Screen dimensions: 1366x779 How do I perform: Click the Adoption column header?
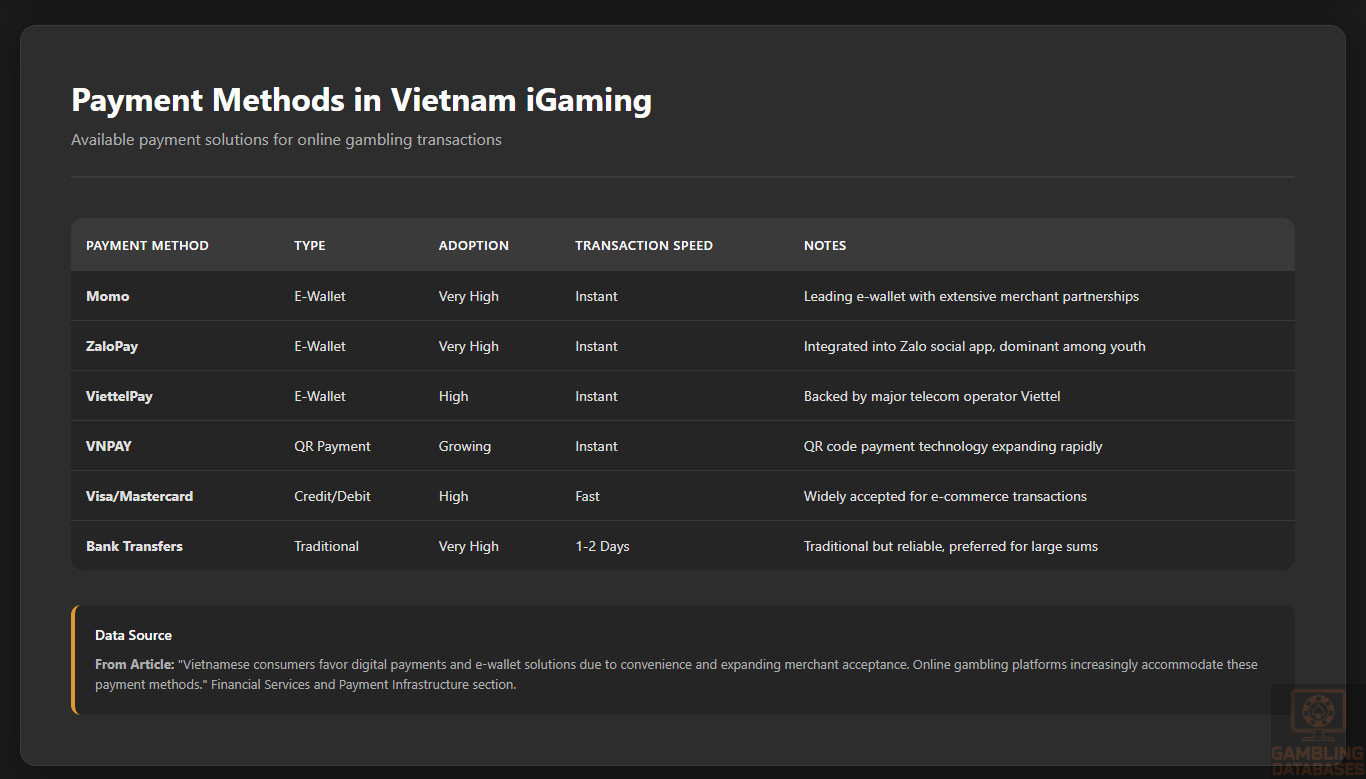click(473, 246)
